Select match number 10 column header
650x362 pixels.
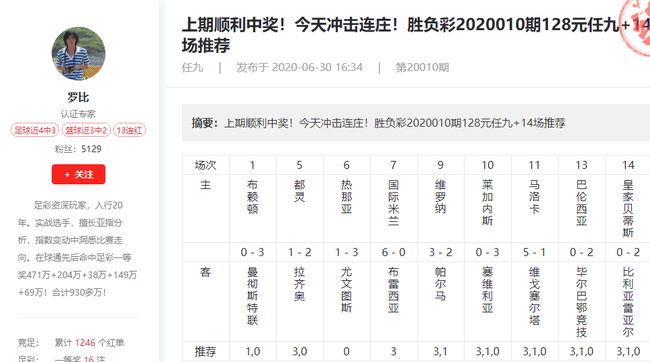point(488,165)
